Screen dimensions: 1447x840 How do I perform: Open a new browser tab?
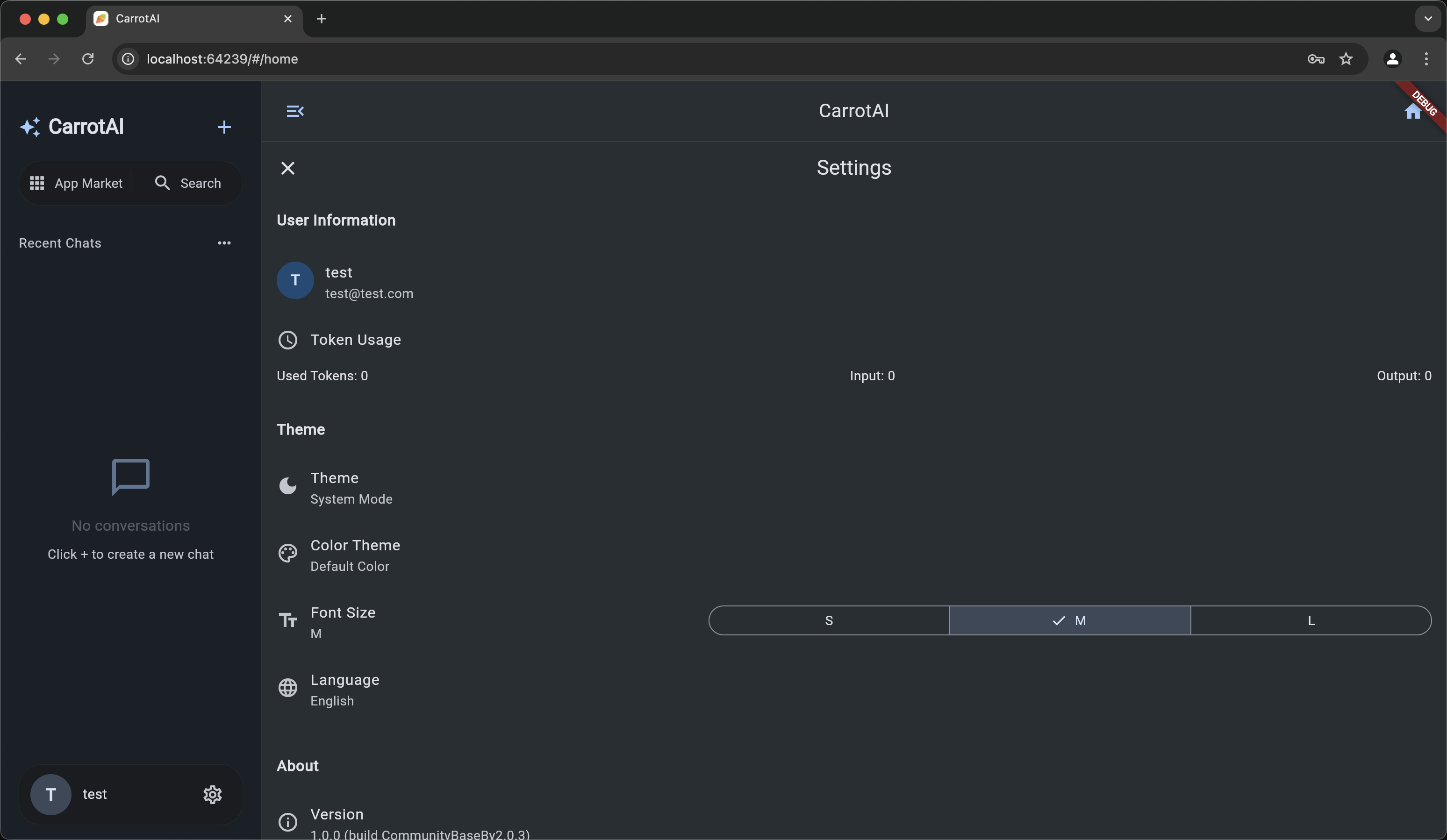click(x=322, y=18)
